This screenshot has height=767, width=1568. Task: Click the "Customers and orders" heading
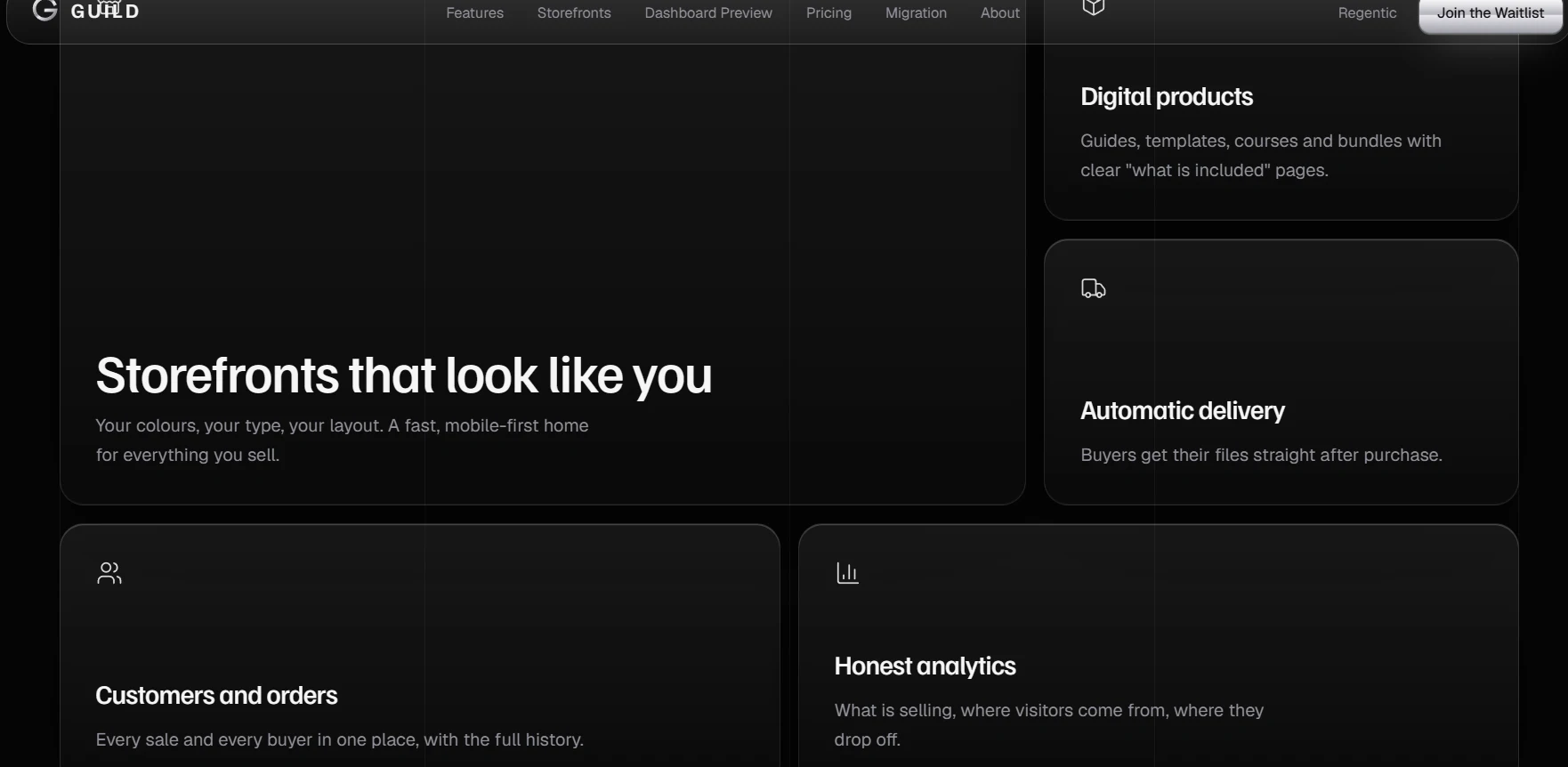[x=216, y=695]
